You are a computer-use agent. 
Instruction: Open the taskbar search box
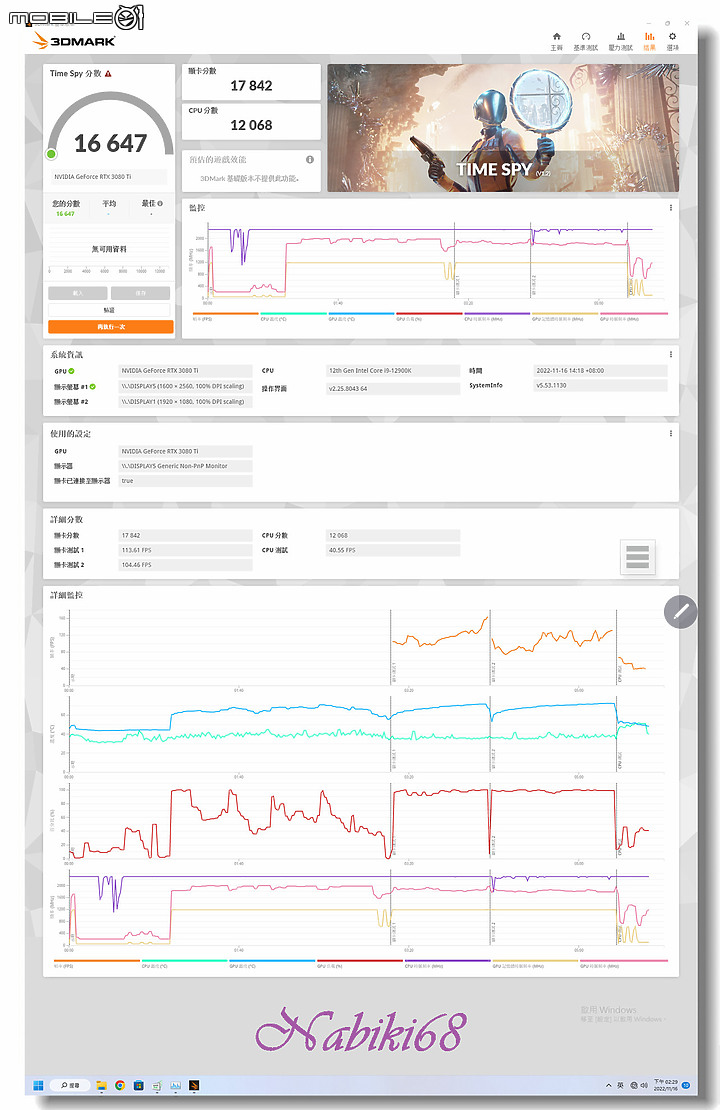coord(71,1085)
